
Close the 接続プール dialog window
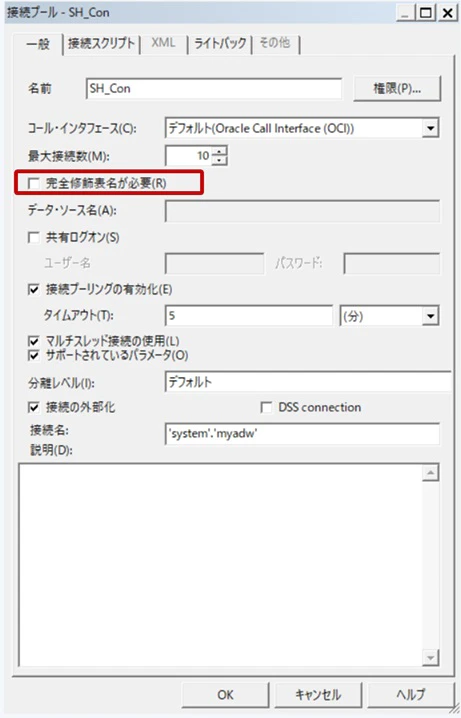coord(447,13)
